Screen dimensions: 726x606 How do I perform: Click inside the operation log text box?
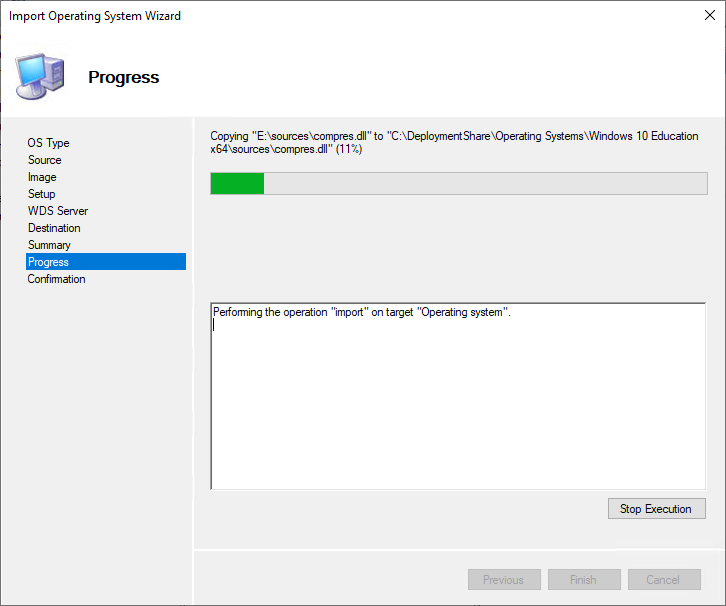click(458, 400)
